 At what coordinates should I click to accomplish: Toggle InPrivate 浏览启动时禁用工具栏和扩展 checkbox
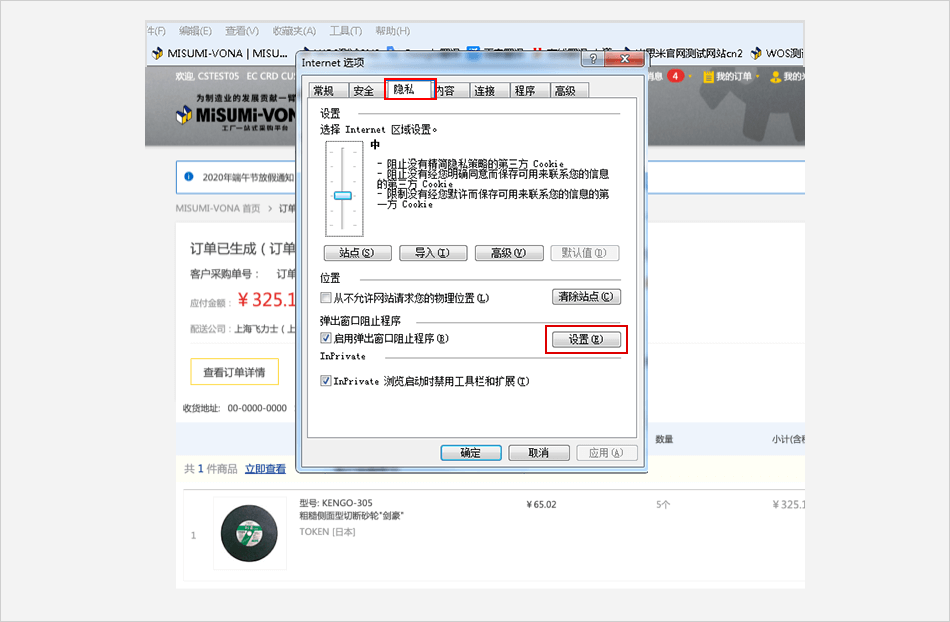[326, 381]
